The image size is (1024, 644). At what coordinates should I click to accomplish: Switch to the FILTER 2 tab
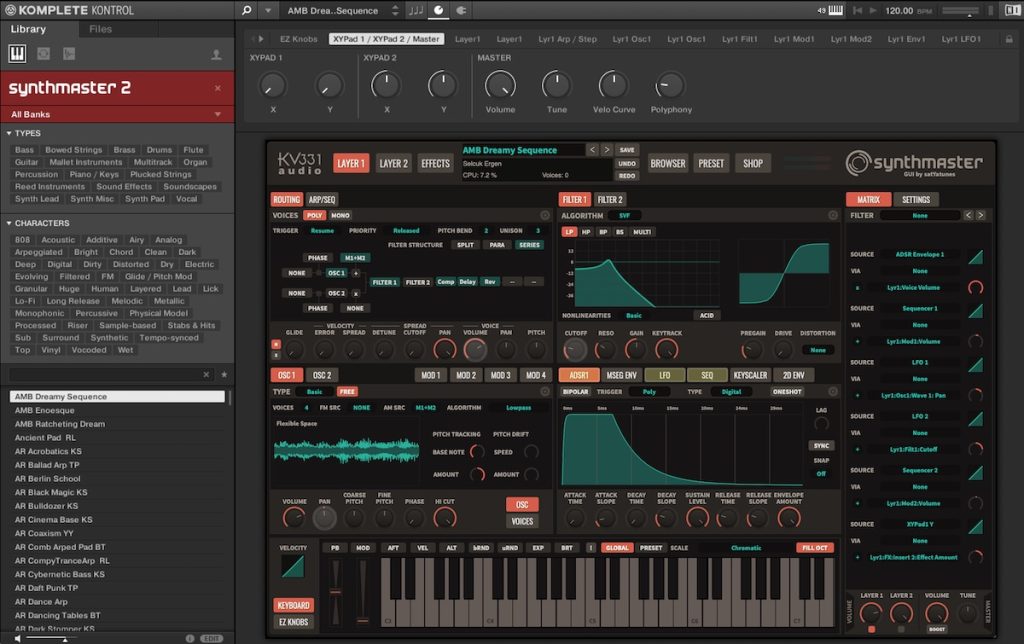[x=610, y=199]
